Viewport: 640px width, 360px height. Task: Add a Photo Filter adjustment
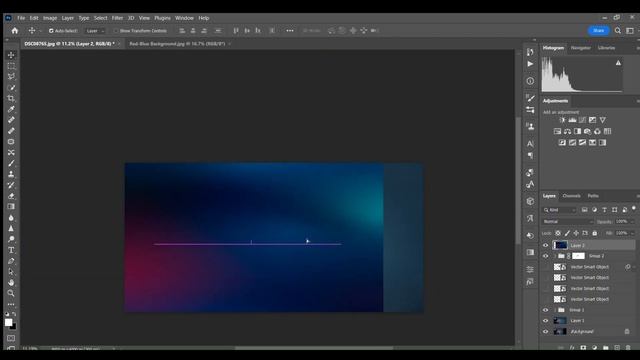click(587, 131)
